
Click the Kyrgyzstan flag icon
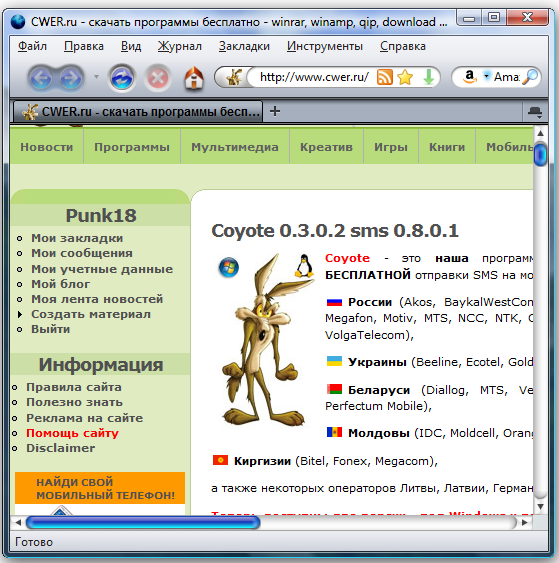220,460
